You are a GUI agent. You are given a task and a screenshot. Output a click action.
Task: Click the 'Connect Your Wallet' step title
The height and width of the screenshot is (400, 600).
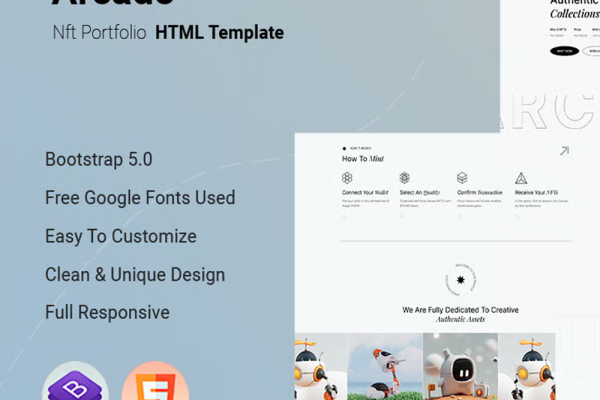[x=365, y=193]
